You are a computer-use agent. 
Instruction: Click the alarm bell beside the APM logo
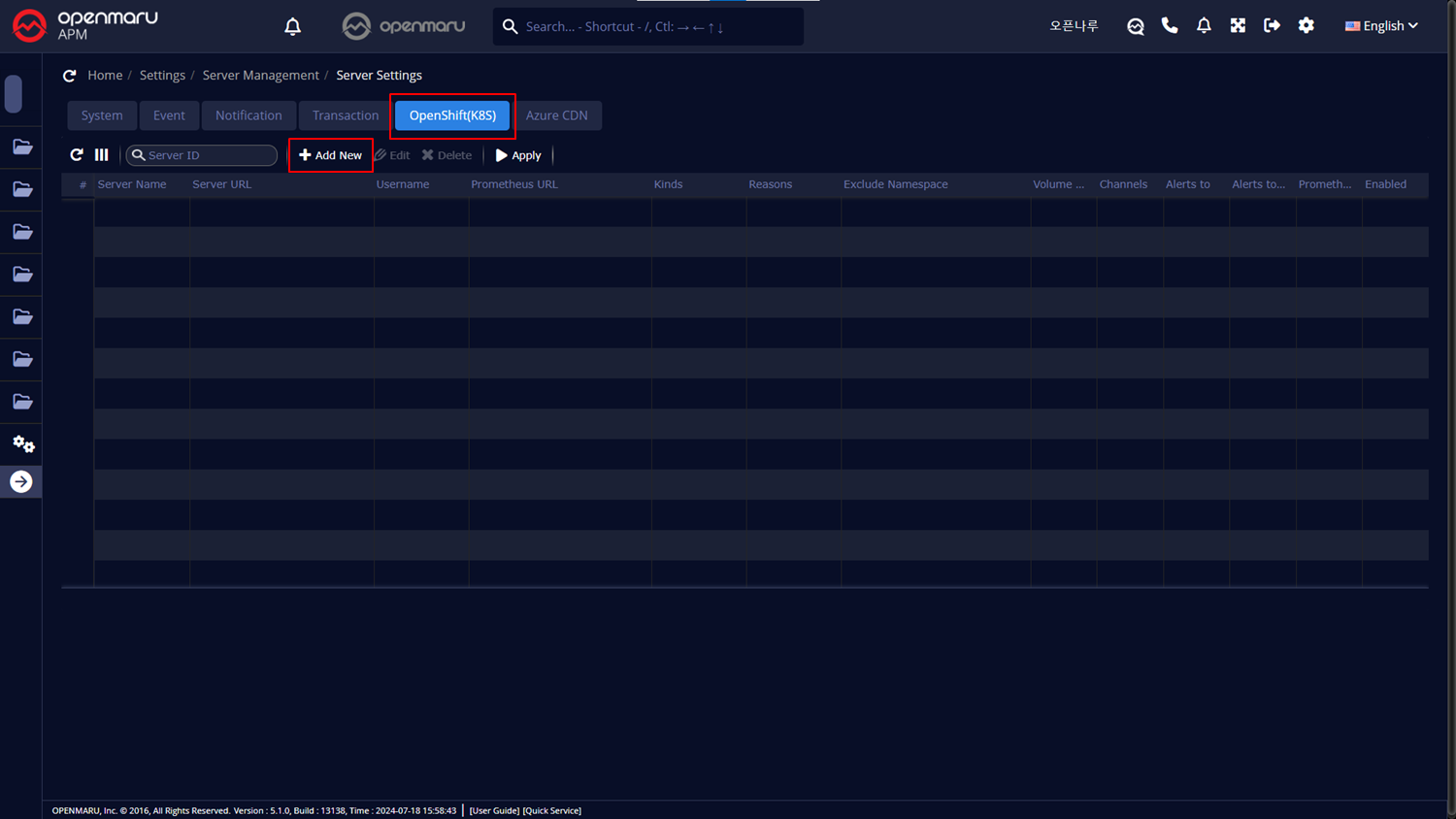pyautogui.click(x=292, y=26)
